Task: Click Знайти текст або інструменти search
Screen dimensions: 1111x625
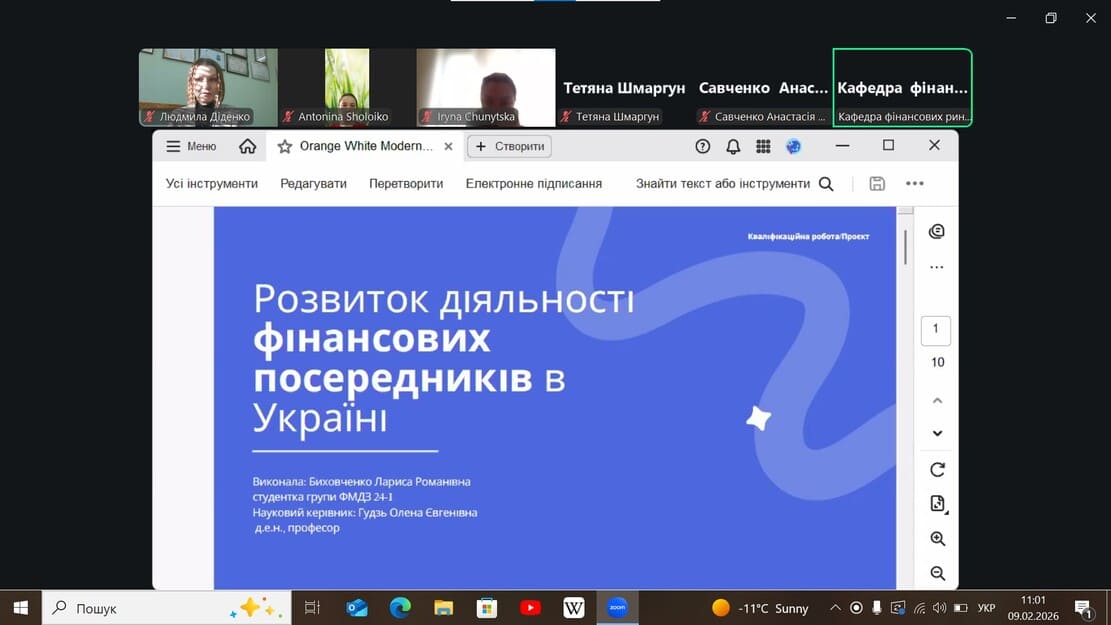Action: tap(734, 184)
